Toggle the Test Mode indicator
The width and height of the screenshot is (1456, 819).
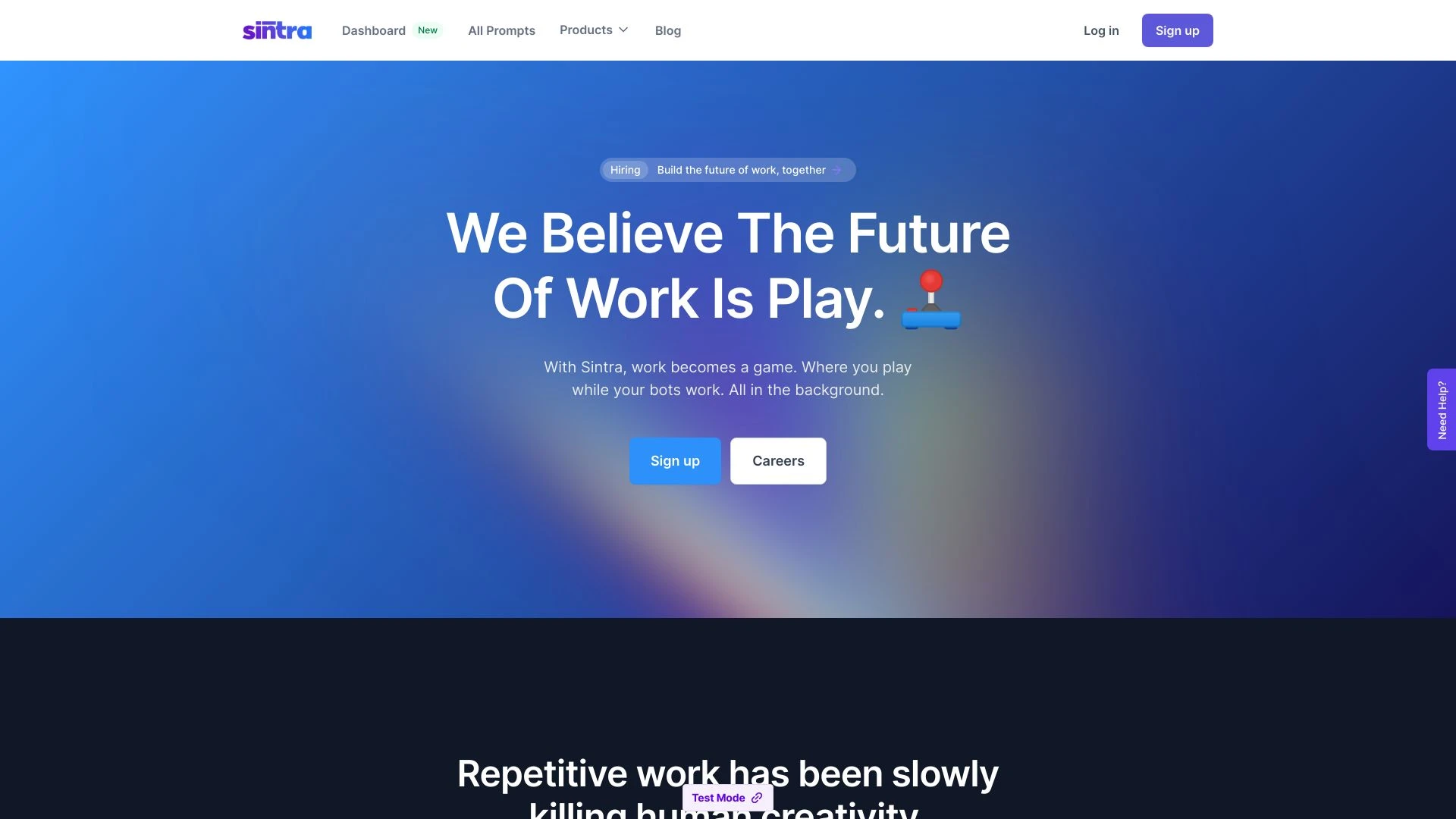pyautogui.click(x=728, y=797)
